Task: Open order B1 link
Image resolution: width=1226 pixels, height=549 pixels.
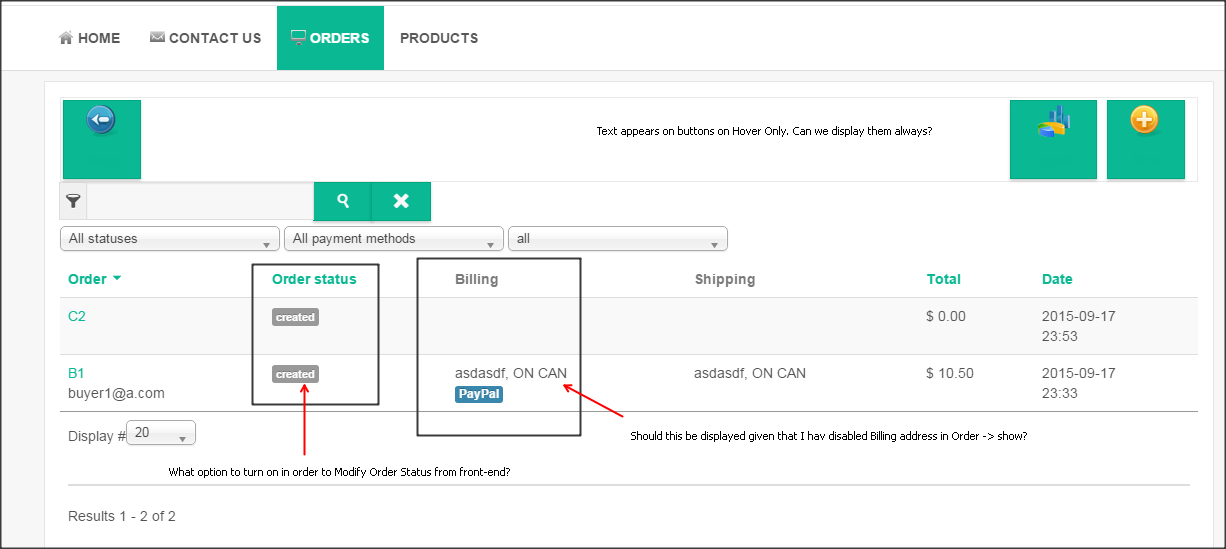Action: 76,373
